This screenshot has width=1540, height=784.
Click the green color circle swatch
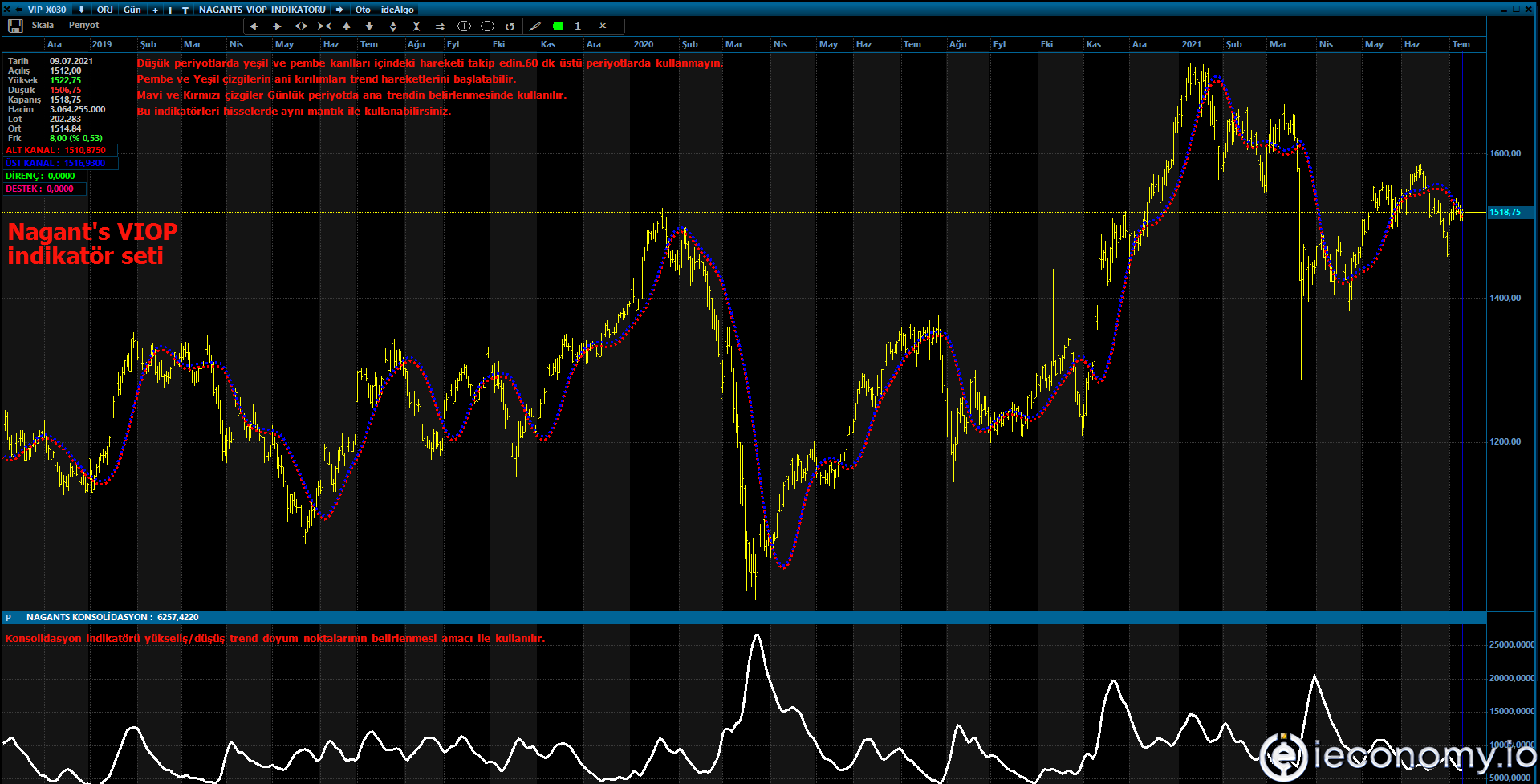(x=559, y=26)
